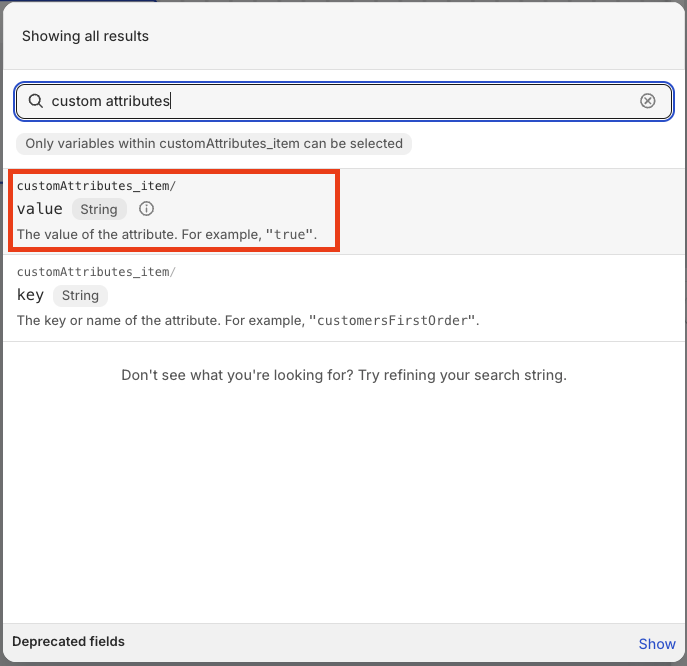The image size is (687, 666).
Task: Click empty area below the refine-search hint
Action: point(343,500)
